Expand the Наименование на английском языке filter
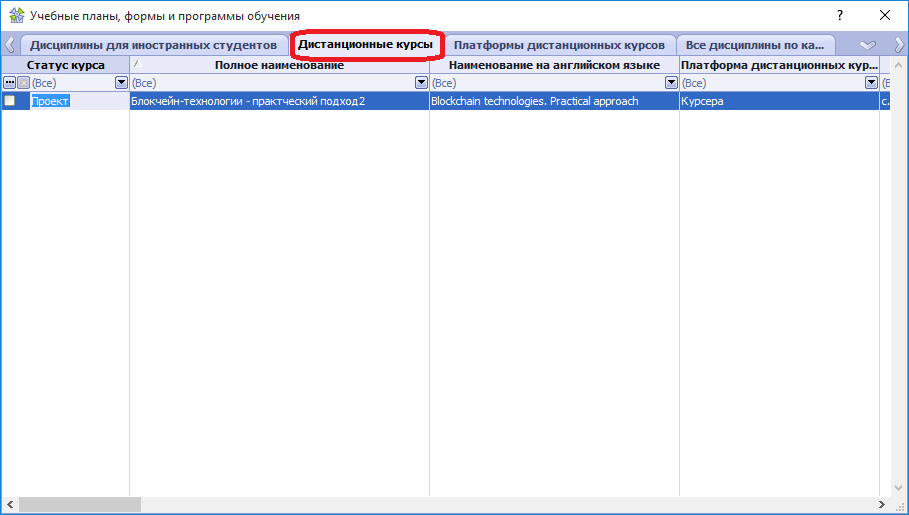This screenshot has width=909, height=515. click(x=671, y=83)
